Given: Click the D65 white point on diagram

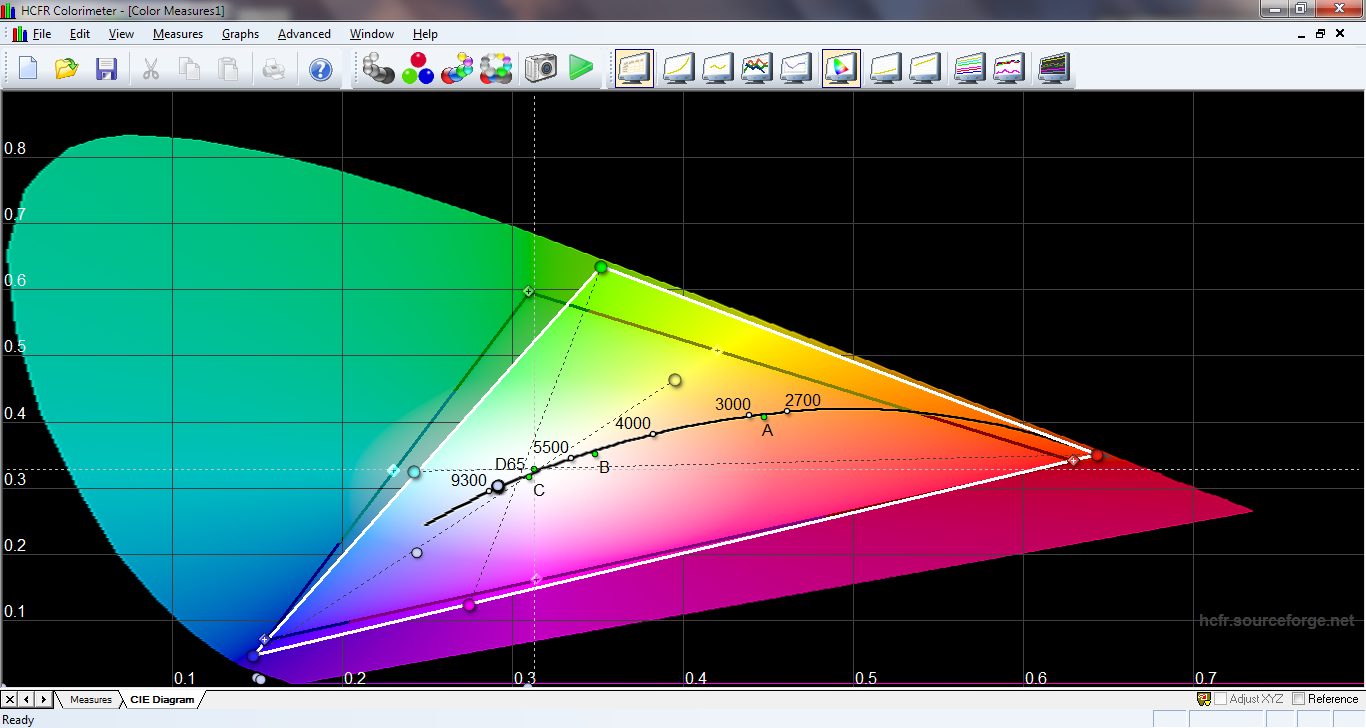Looking at the screenshot, I should coord(534,469).
